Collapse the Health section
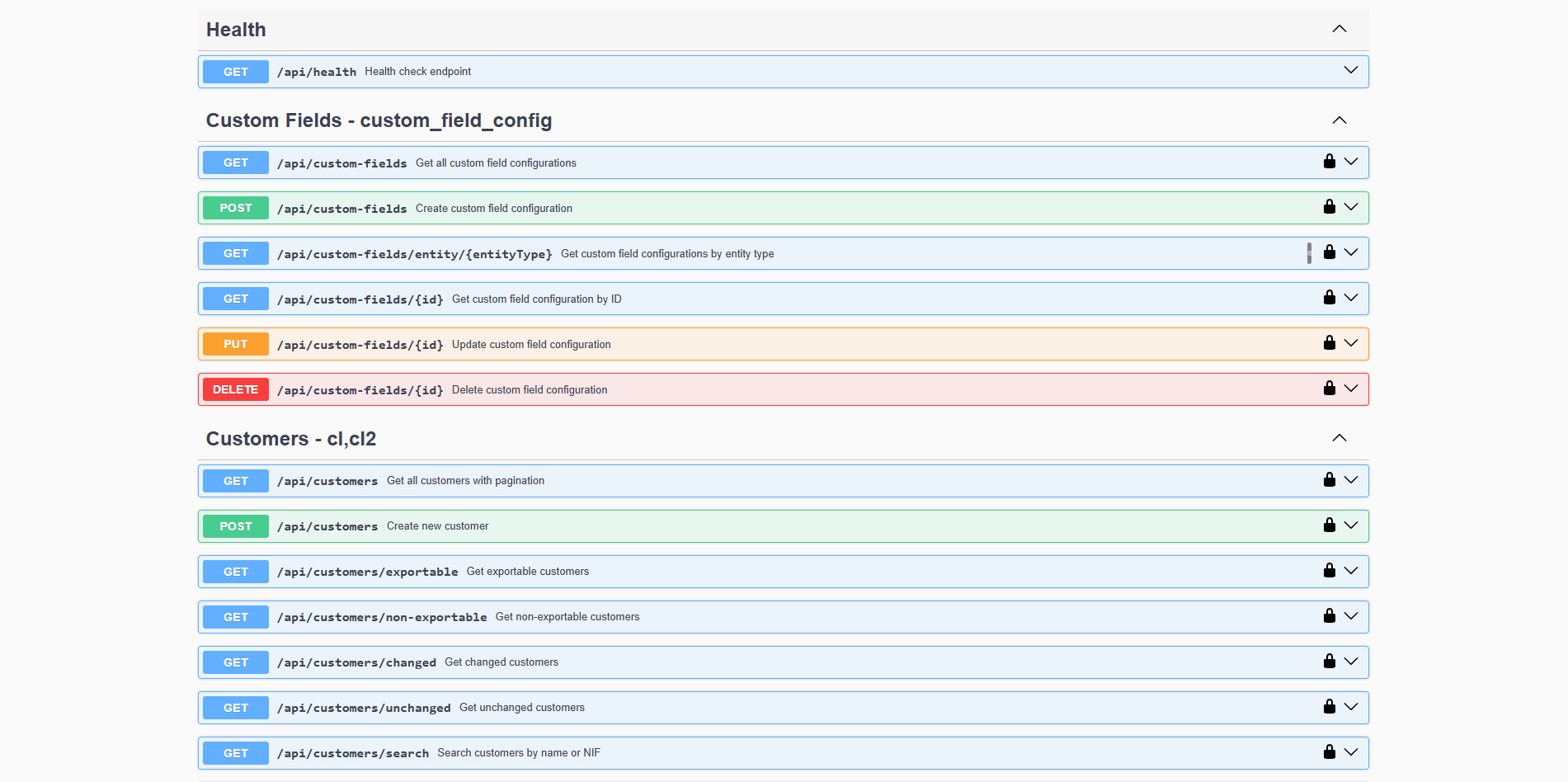 point(1339,30)
